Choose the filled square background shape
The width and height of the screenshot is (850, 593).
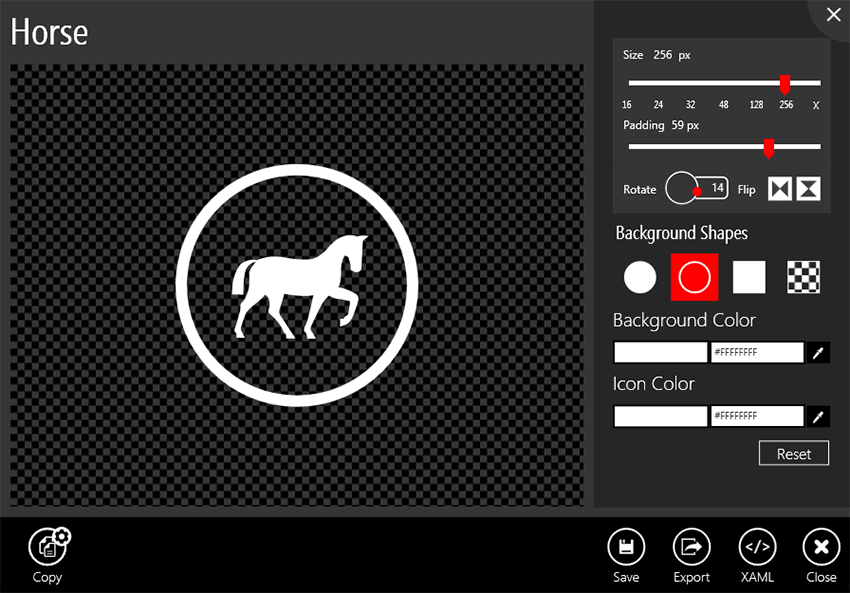point(749,277)
